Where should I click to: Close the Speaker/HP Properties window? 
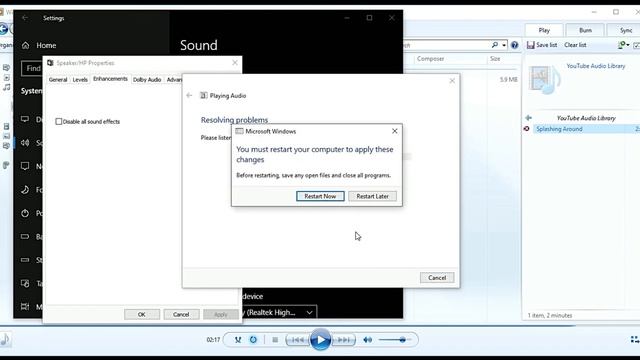click(x=235, y=62)
